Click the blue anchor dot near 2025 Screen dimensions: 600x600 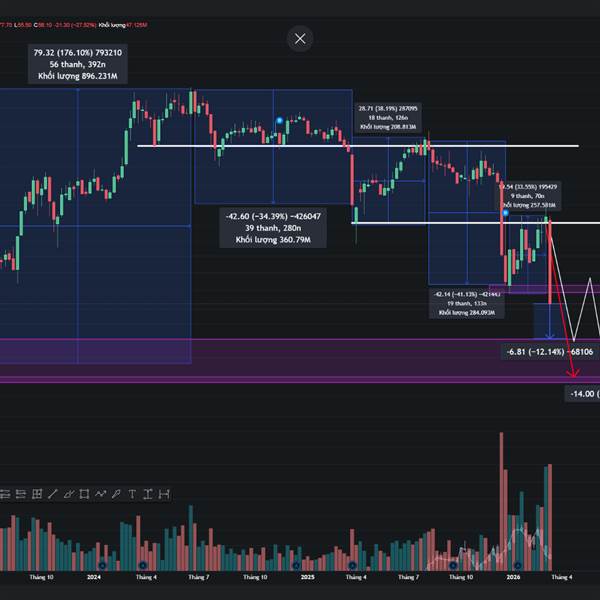pos(280,121)
